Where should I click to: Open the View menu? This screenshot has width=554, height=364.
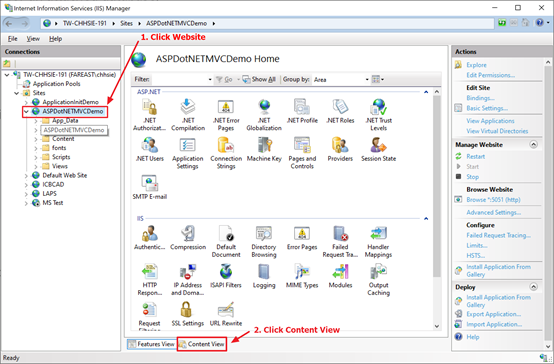[33, 39]
